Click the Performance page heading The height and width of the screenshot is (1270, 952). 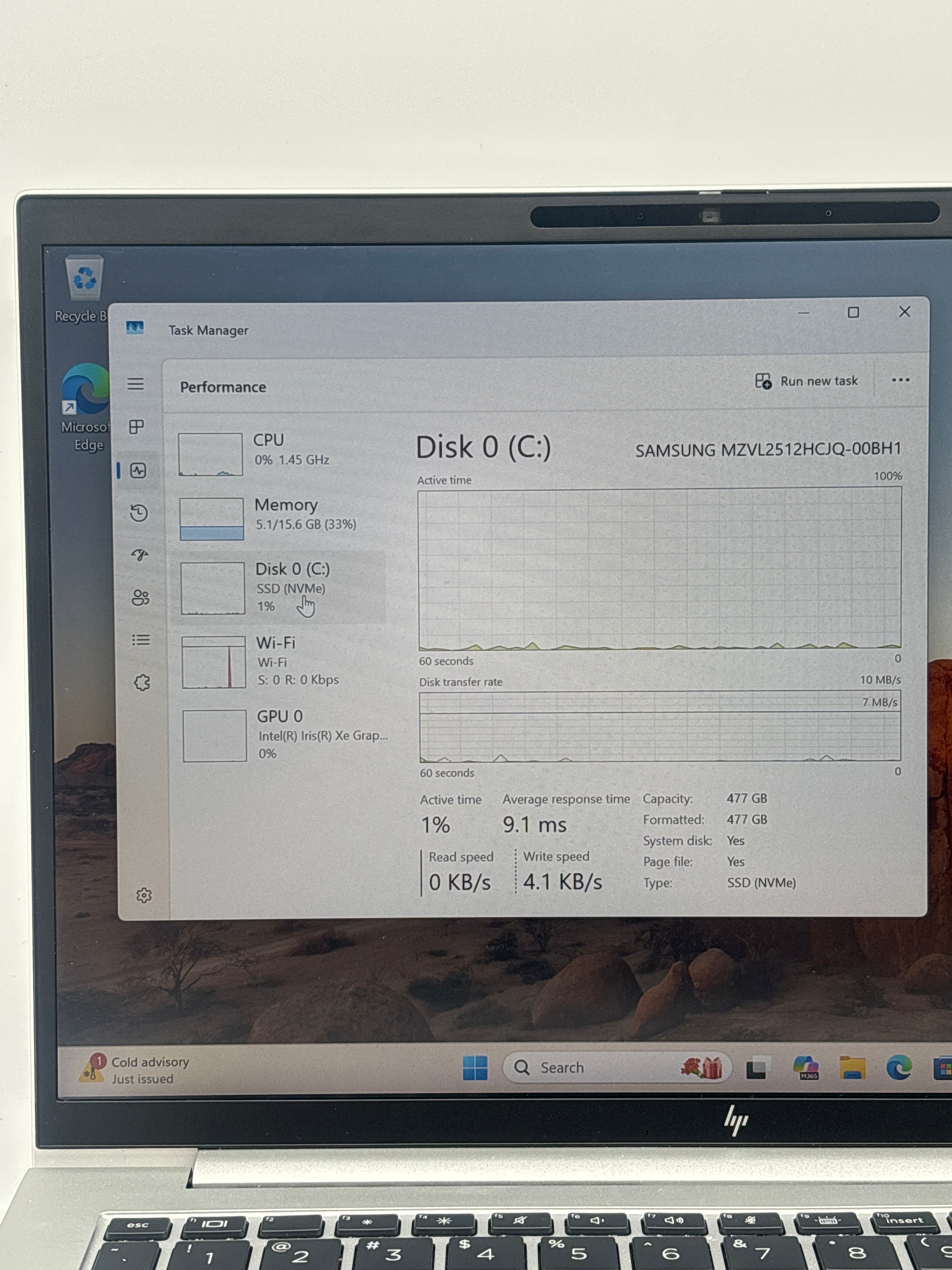223,387
